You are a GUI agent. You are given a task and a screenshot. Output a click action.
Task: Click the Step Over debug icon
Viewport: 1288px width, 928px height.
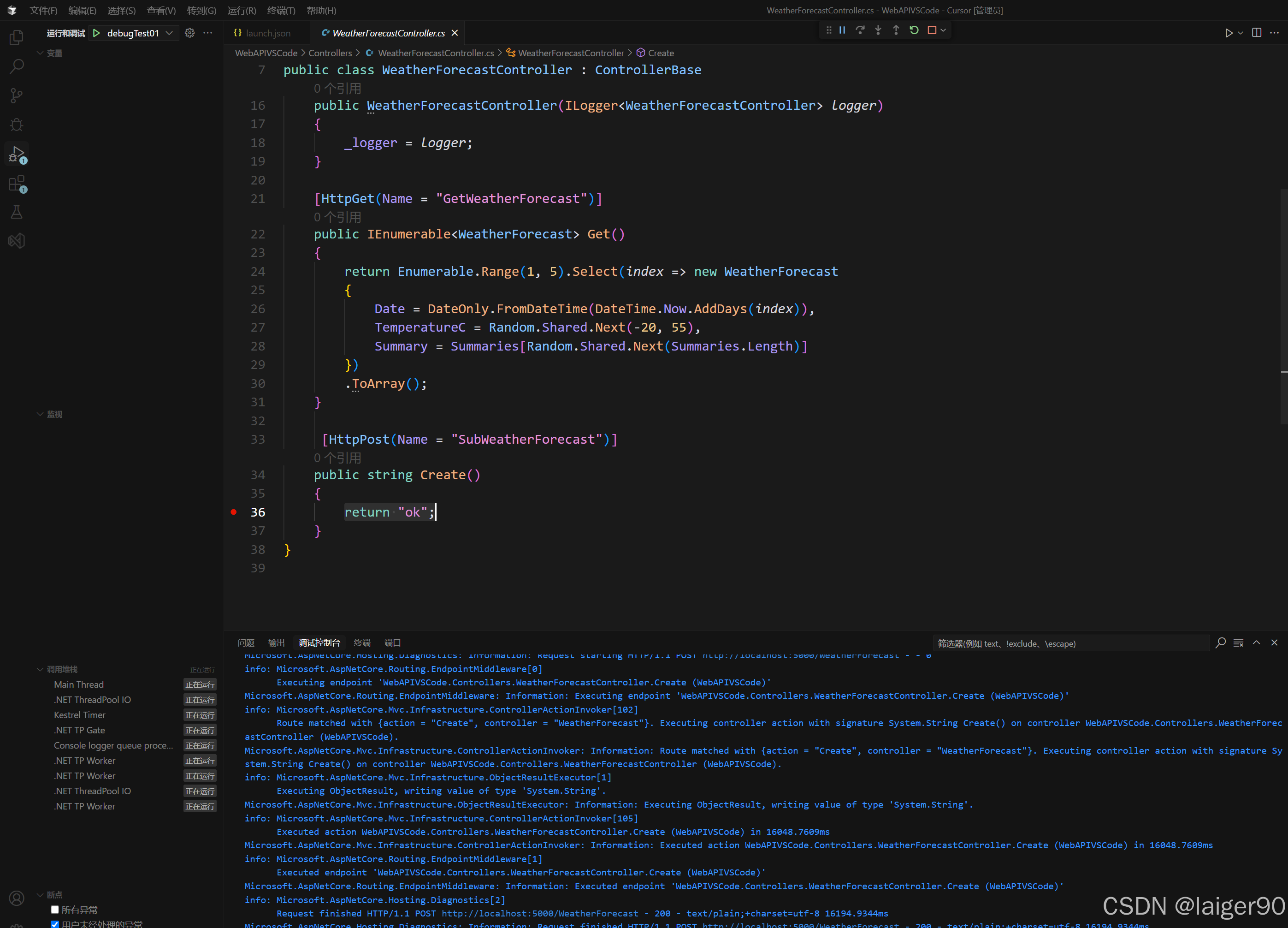pyautogui.click(x=860, y=30)
